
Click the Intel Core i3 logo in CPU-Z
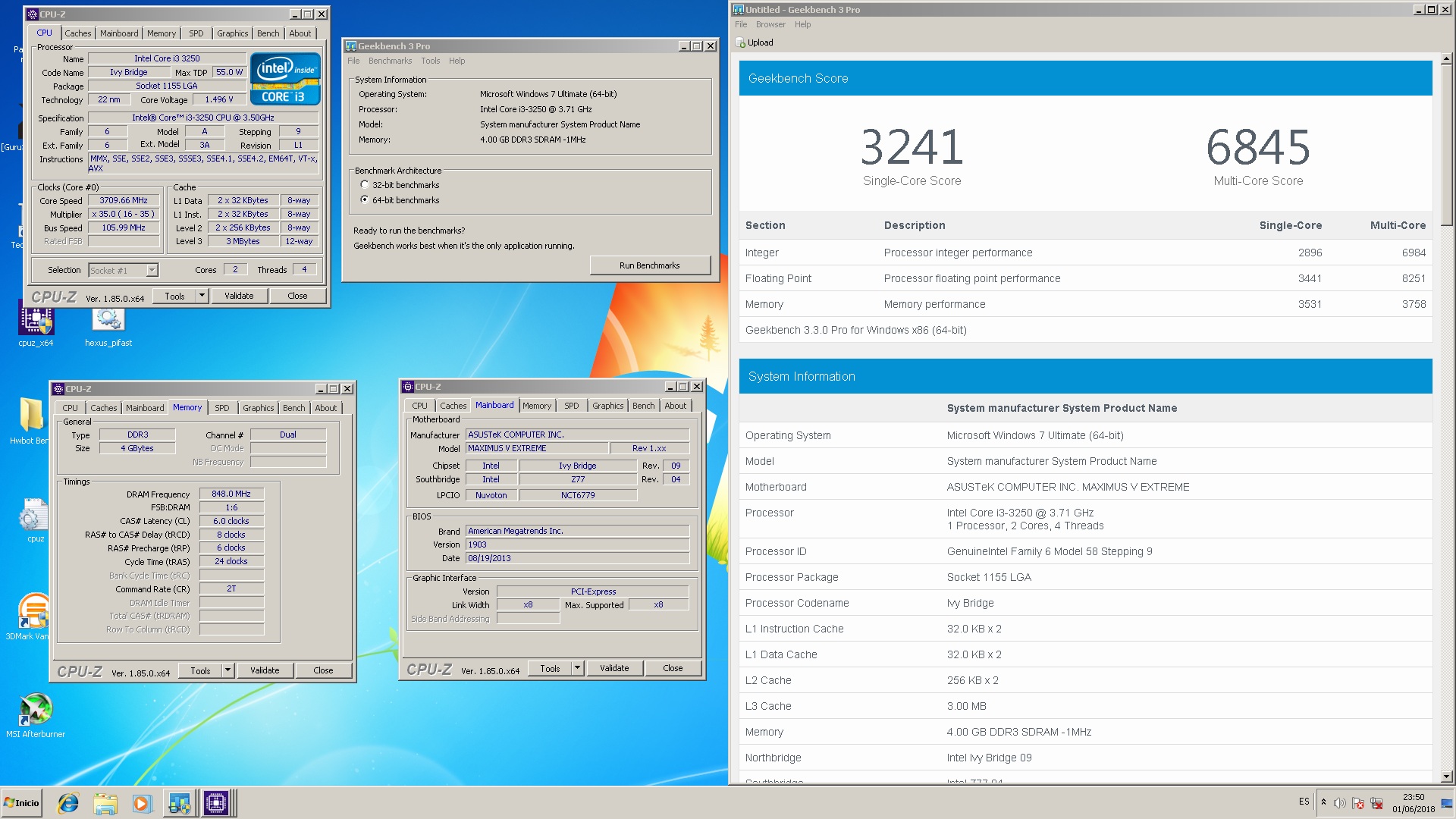[285, 79]
